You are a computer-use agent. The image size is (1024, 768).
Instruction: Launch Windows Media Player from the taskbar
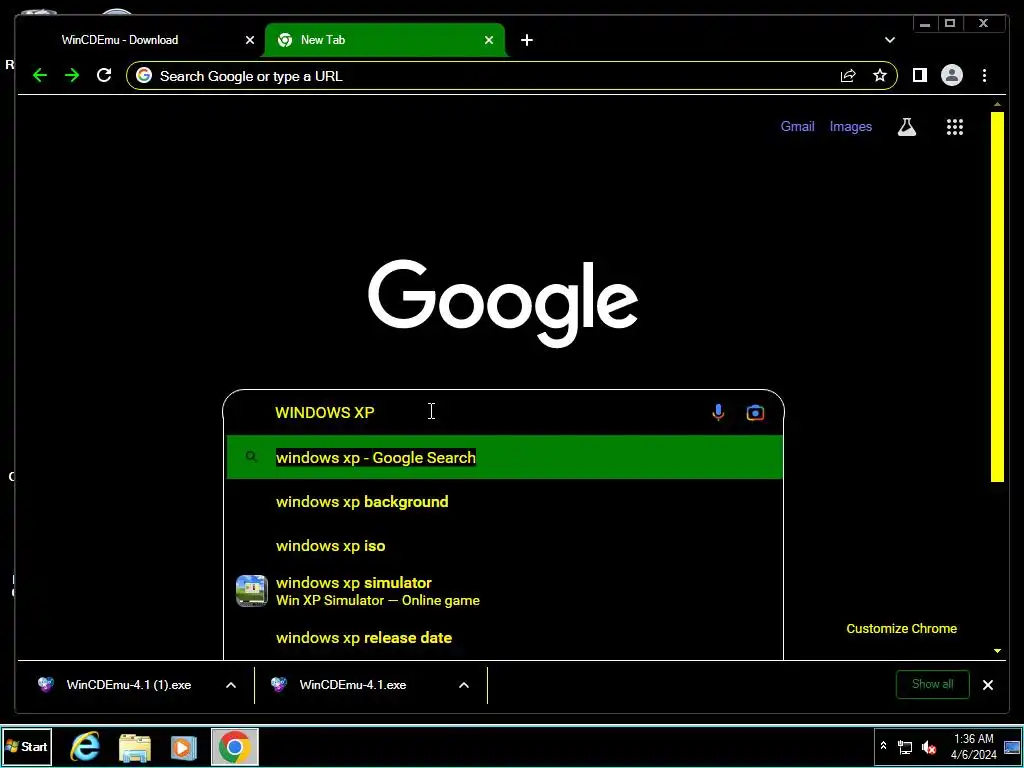[184, 747]
